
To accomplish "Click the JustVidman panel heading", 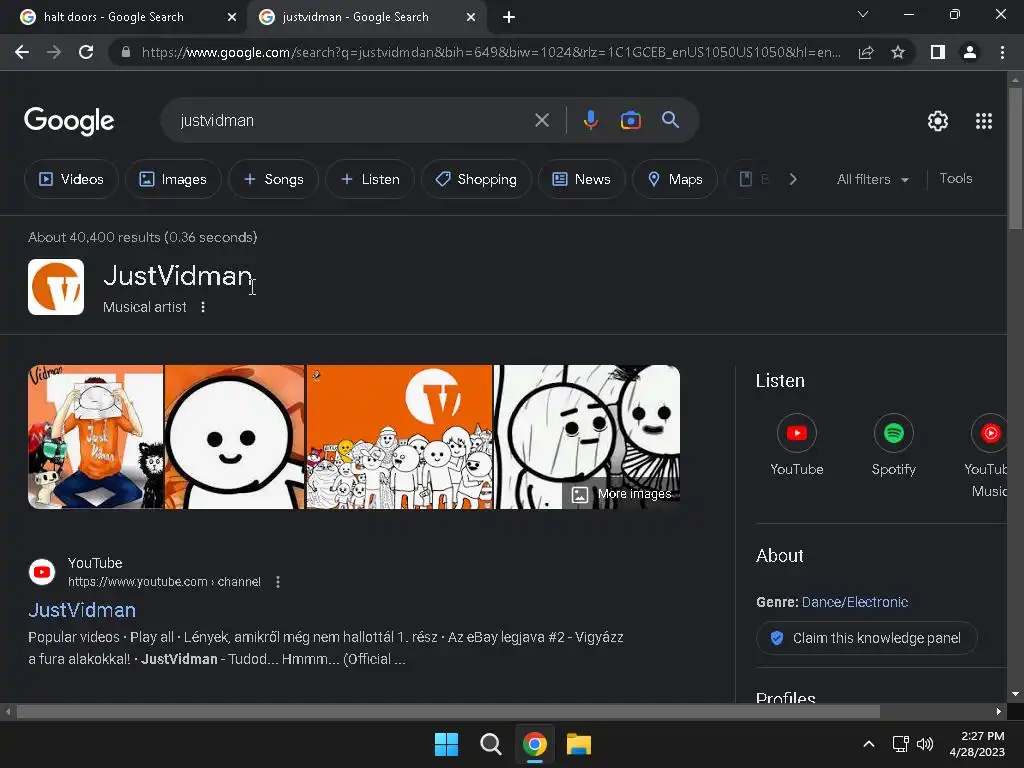I will pos(178,276).
